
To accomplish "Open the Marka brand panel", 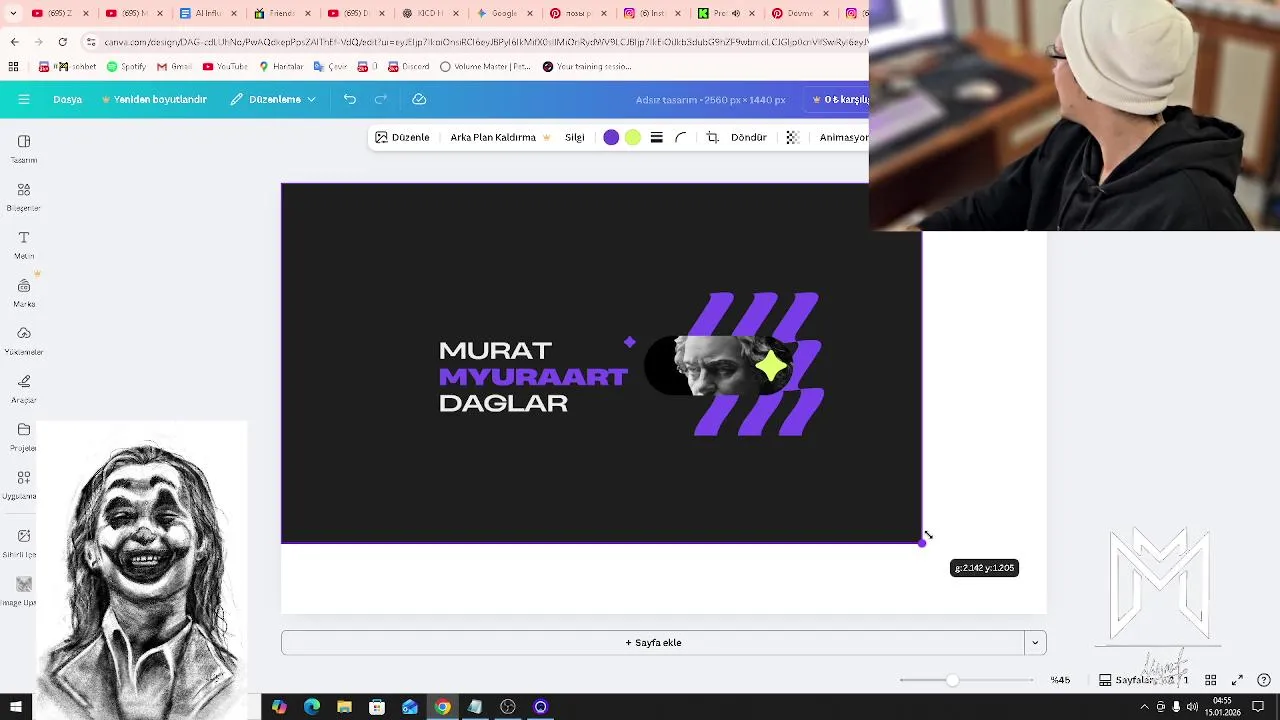I will click(x=24, y=293).
